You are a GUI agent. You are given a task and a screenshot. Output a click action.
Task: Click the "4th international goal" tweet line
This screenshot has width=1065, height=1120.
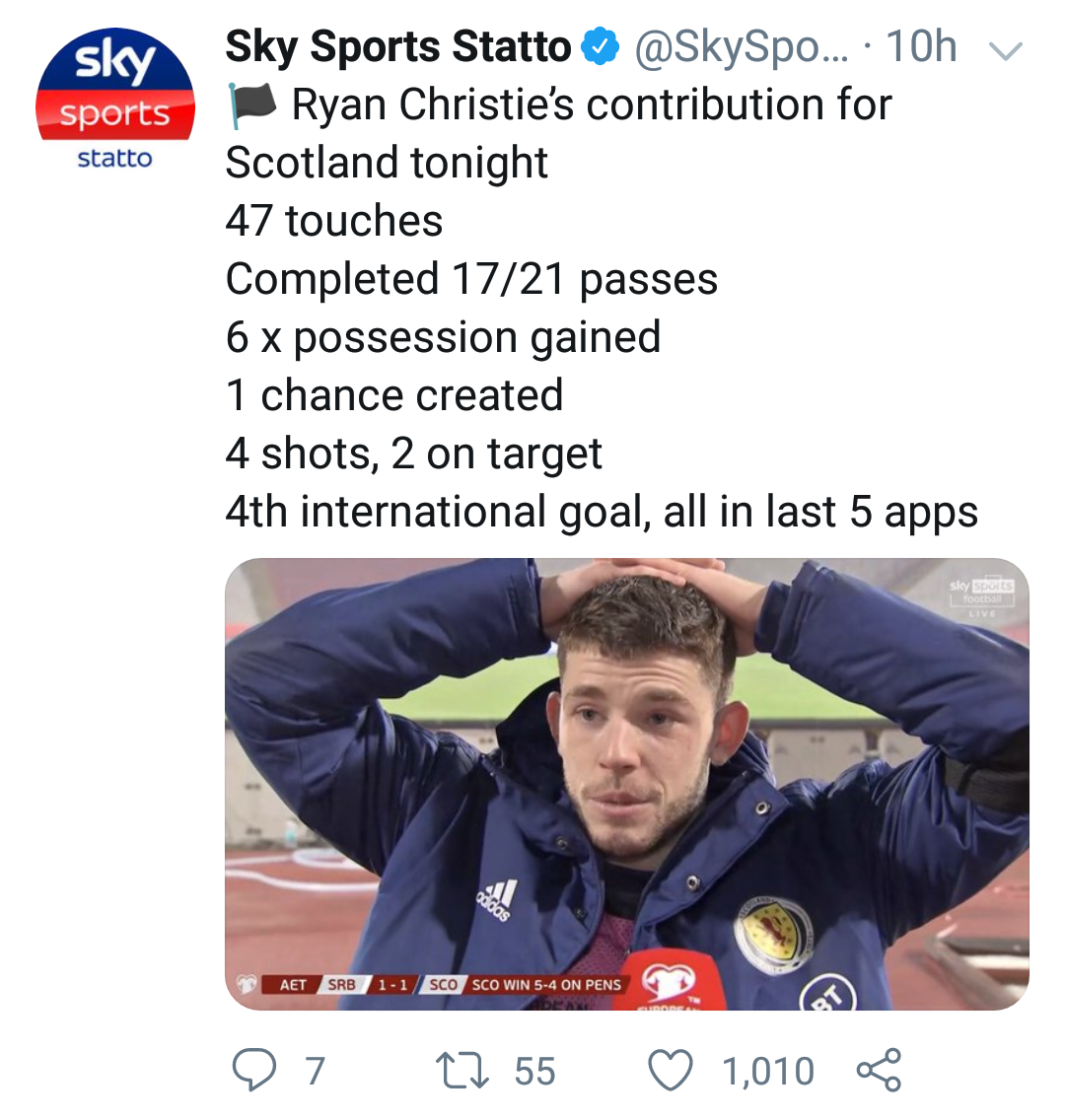[602, 513]
